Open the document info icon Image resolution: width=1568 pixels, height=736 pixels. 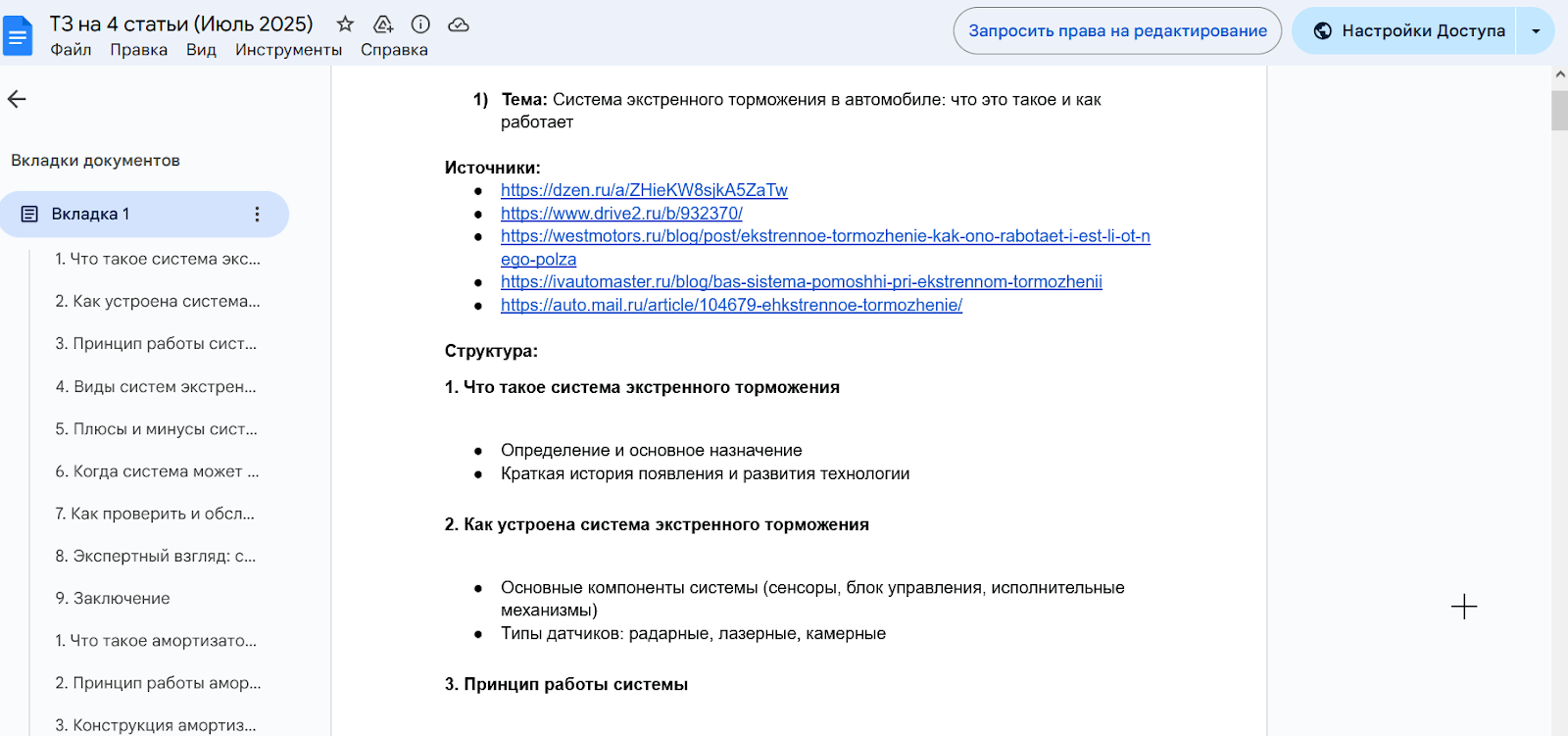click(420, 25)
